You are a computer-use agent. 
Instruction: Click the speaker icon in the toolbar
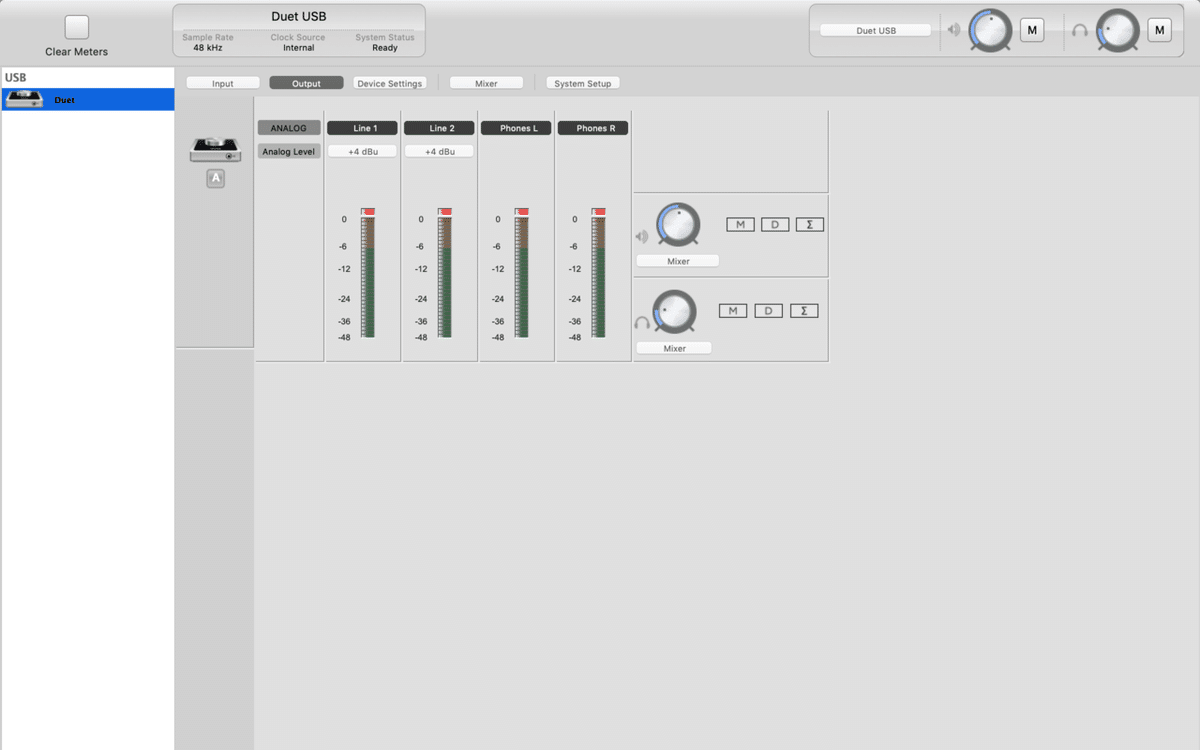point(954,30)
